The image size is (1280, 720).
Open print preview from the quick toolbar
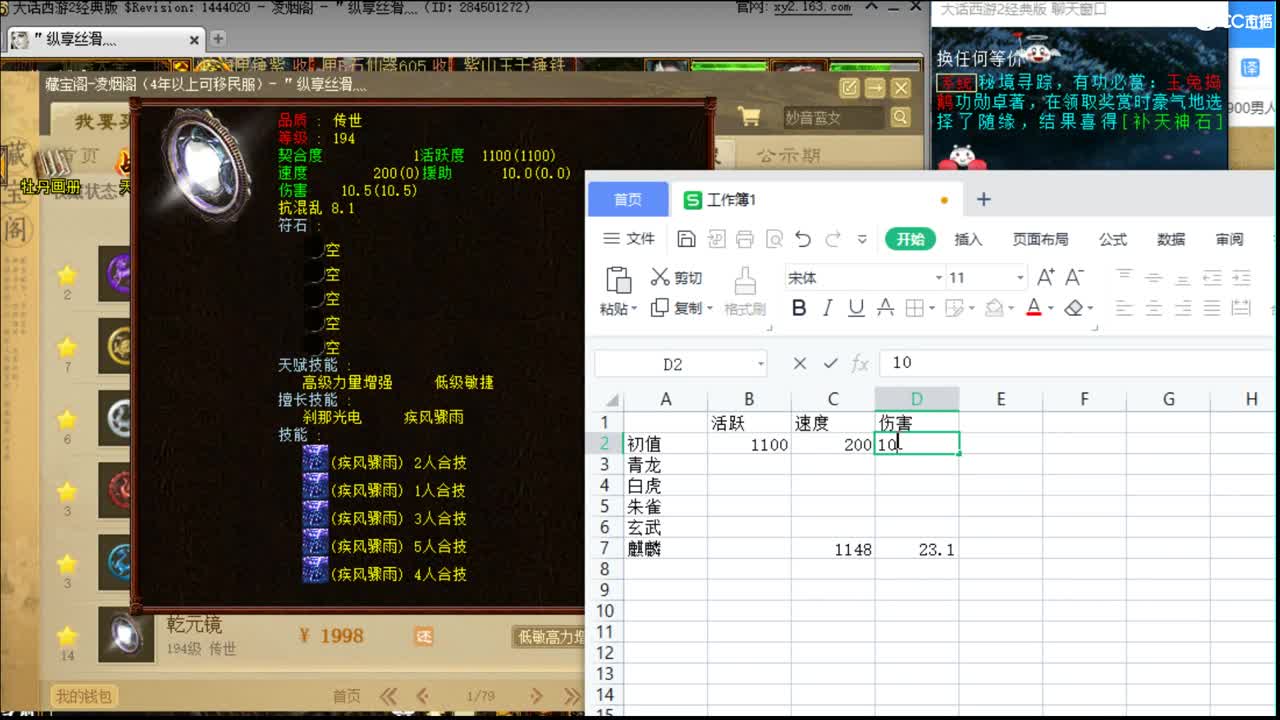(774, 239)
